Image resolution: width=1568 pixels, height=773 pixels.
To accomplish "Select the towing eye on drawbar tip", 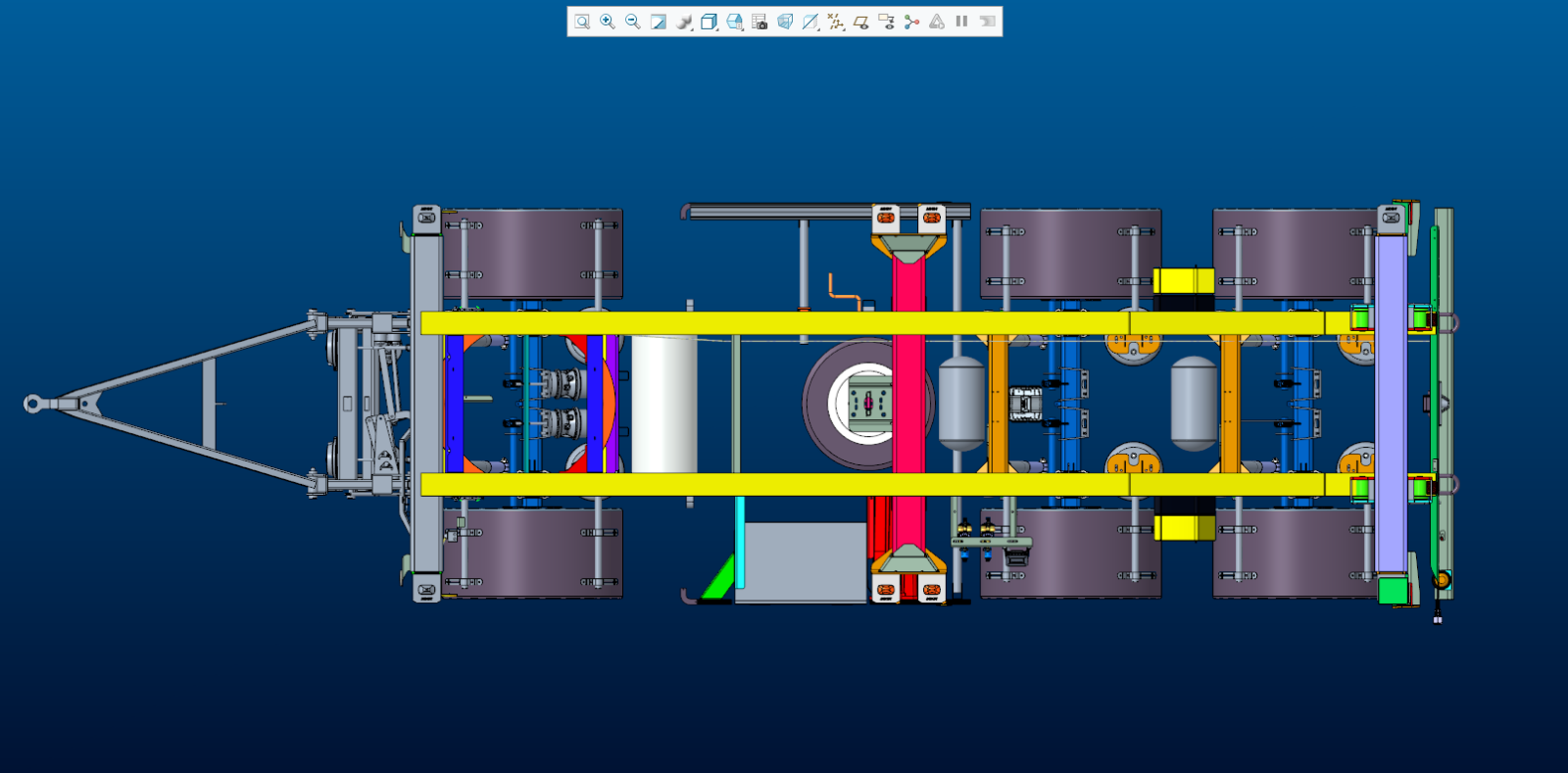I will pyautogui.click(x=33, y=404).
